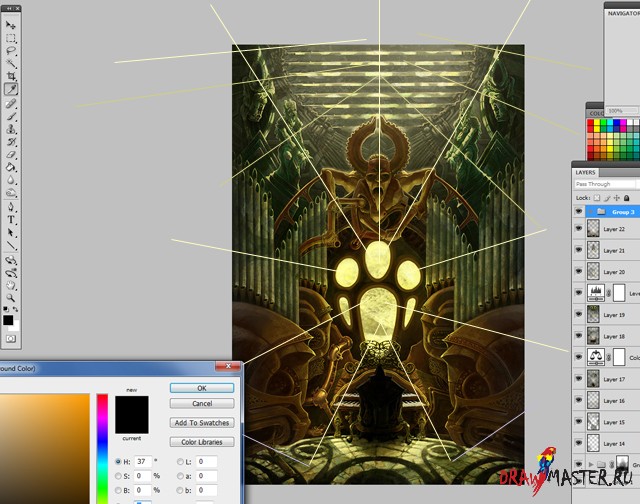Click the Add To Swatches button

202,423
